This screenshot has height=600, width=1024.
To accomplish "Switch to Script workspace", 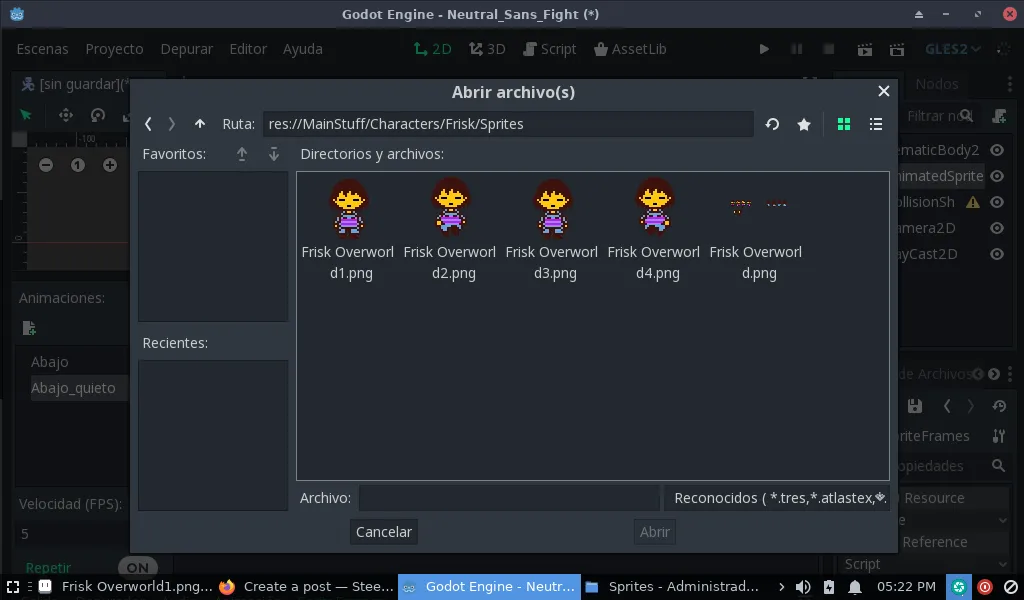I will (549, 49).
